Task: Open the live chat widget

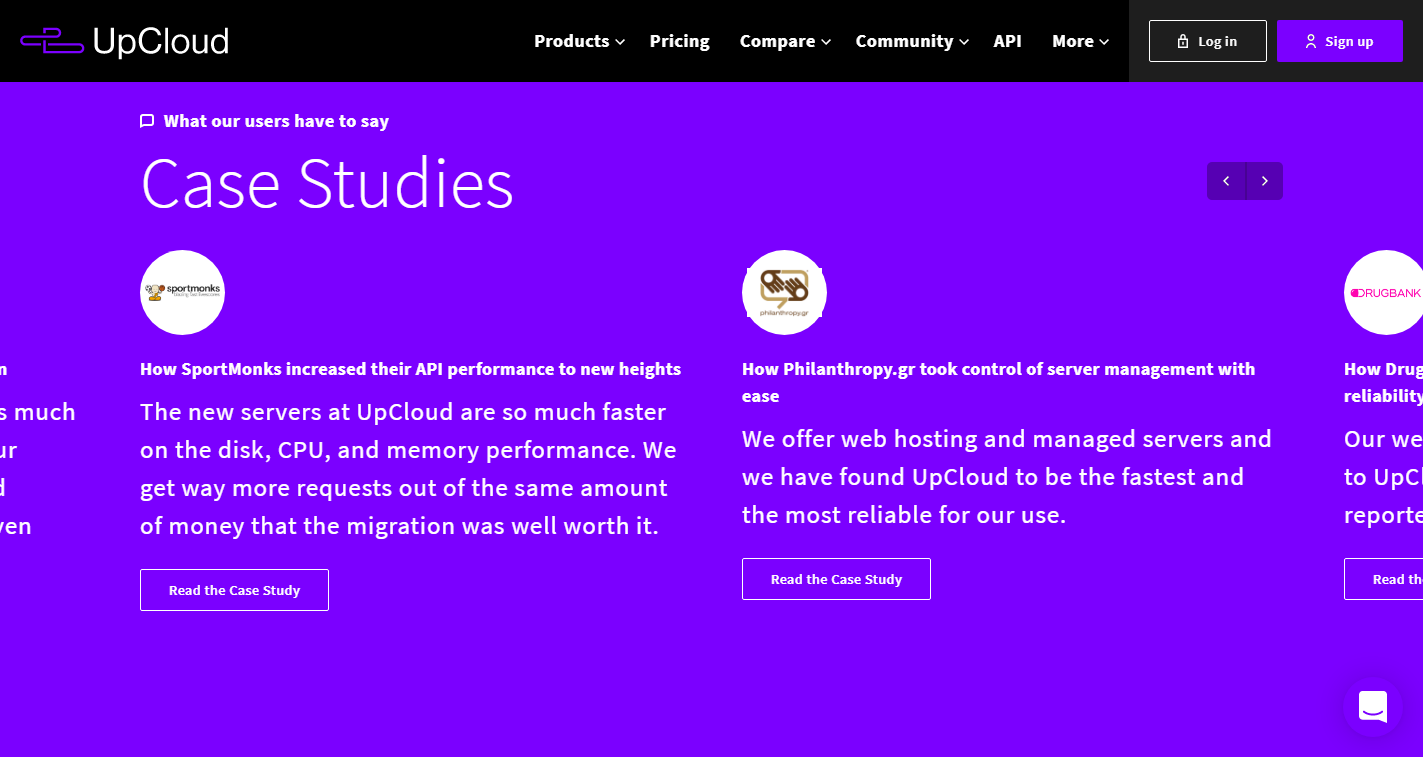Action: (x=1372, y=706)
